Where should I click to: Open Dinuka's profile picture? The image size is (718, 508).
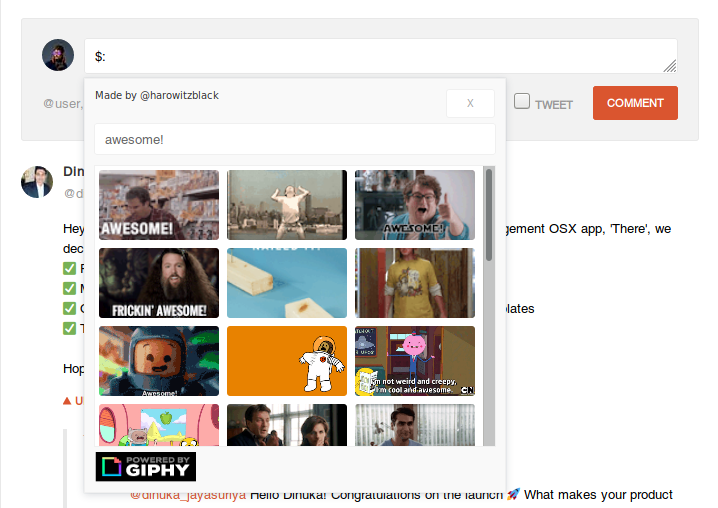coord(37,182)
